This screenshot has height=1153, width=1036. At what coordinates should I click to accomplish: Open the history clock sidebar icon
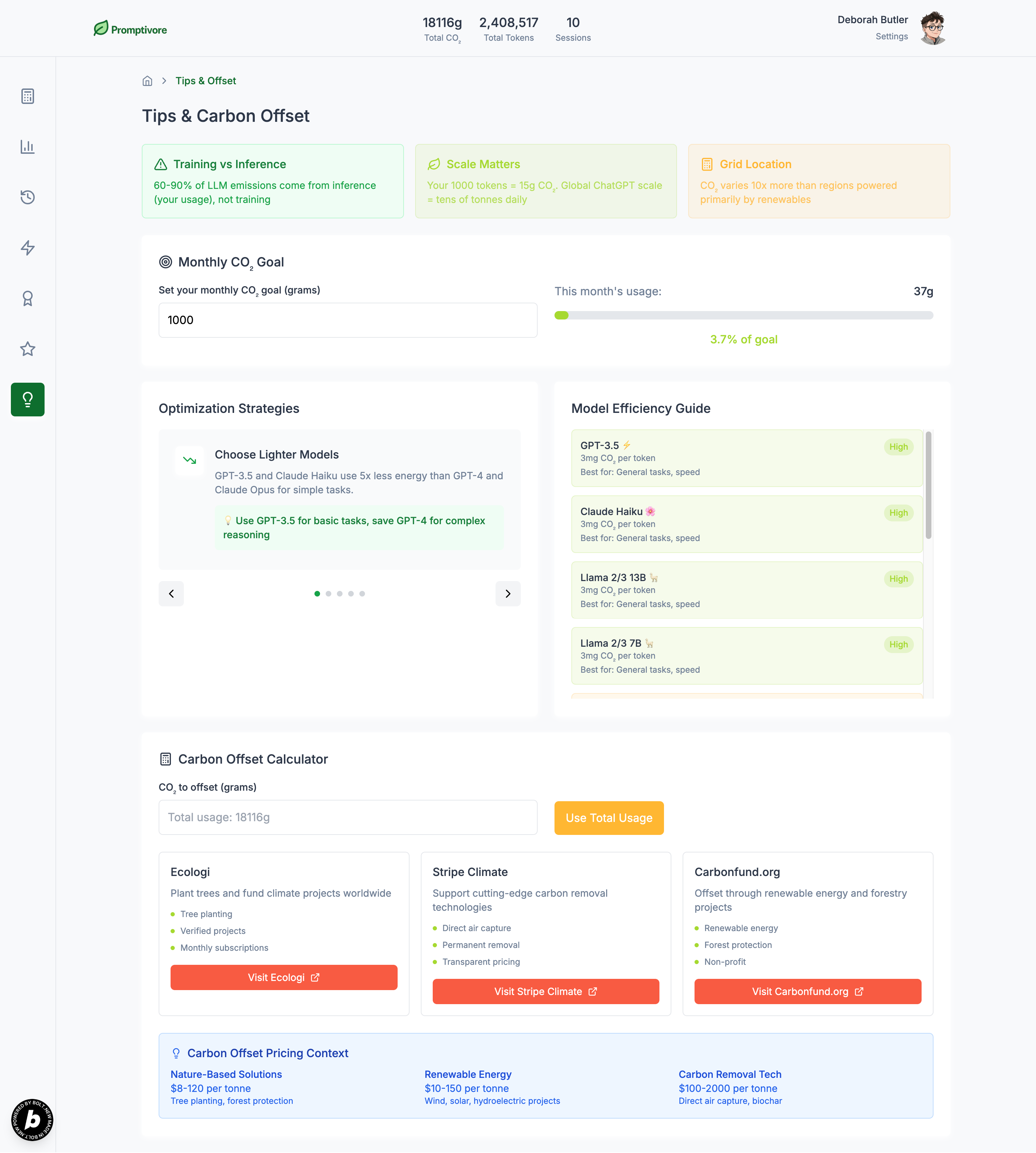click(x=27, y=197)
